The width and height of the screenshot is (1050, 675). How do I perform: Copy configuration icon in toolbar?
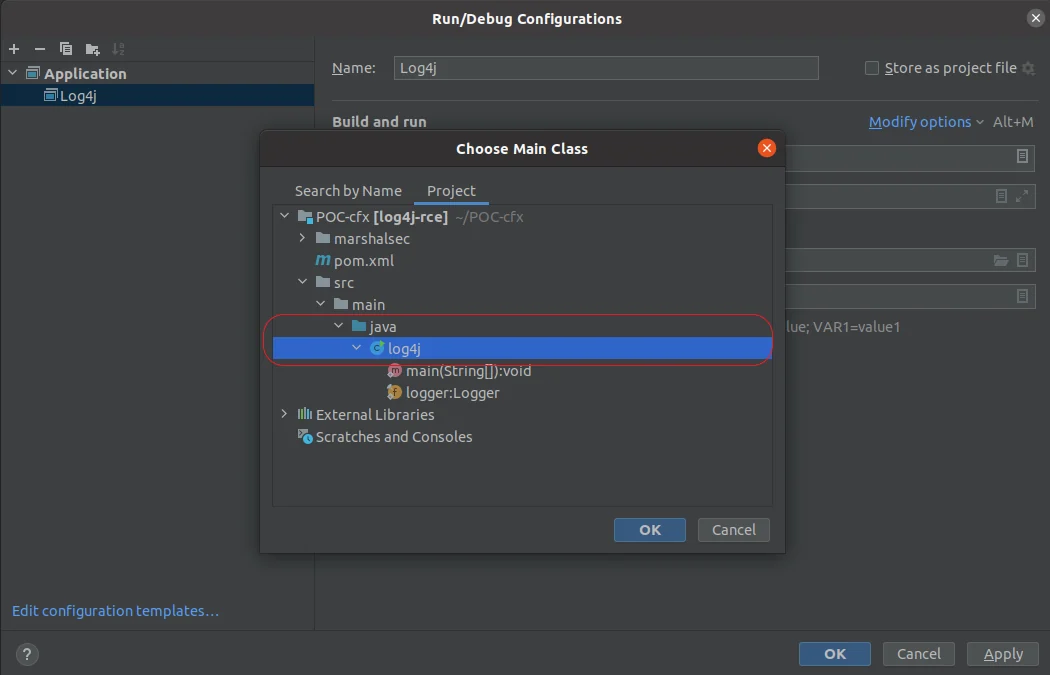pyautogui.click(x=66, y=49)
